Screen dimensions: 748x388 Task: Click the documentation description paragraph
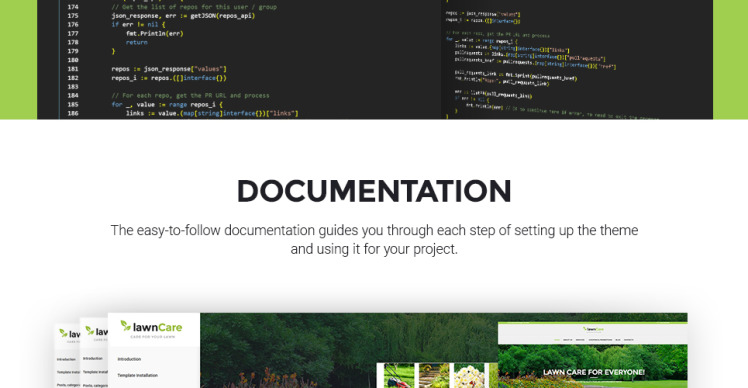(374, 240)
